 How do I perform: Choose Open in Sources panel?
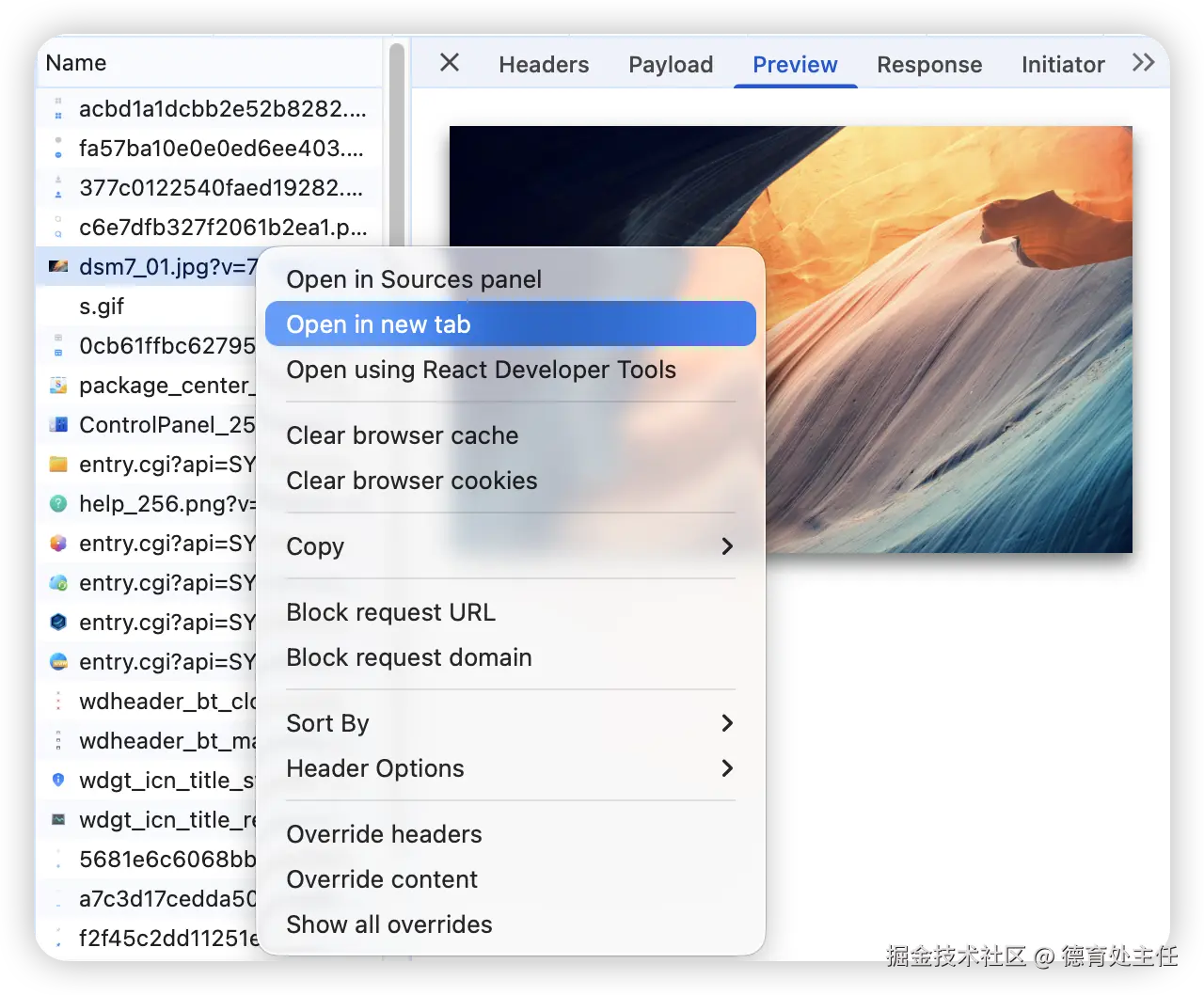[x=511, y=279]
